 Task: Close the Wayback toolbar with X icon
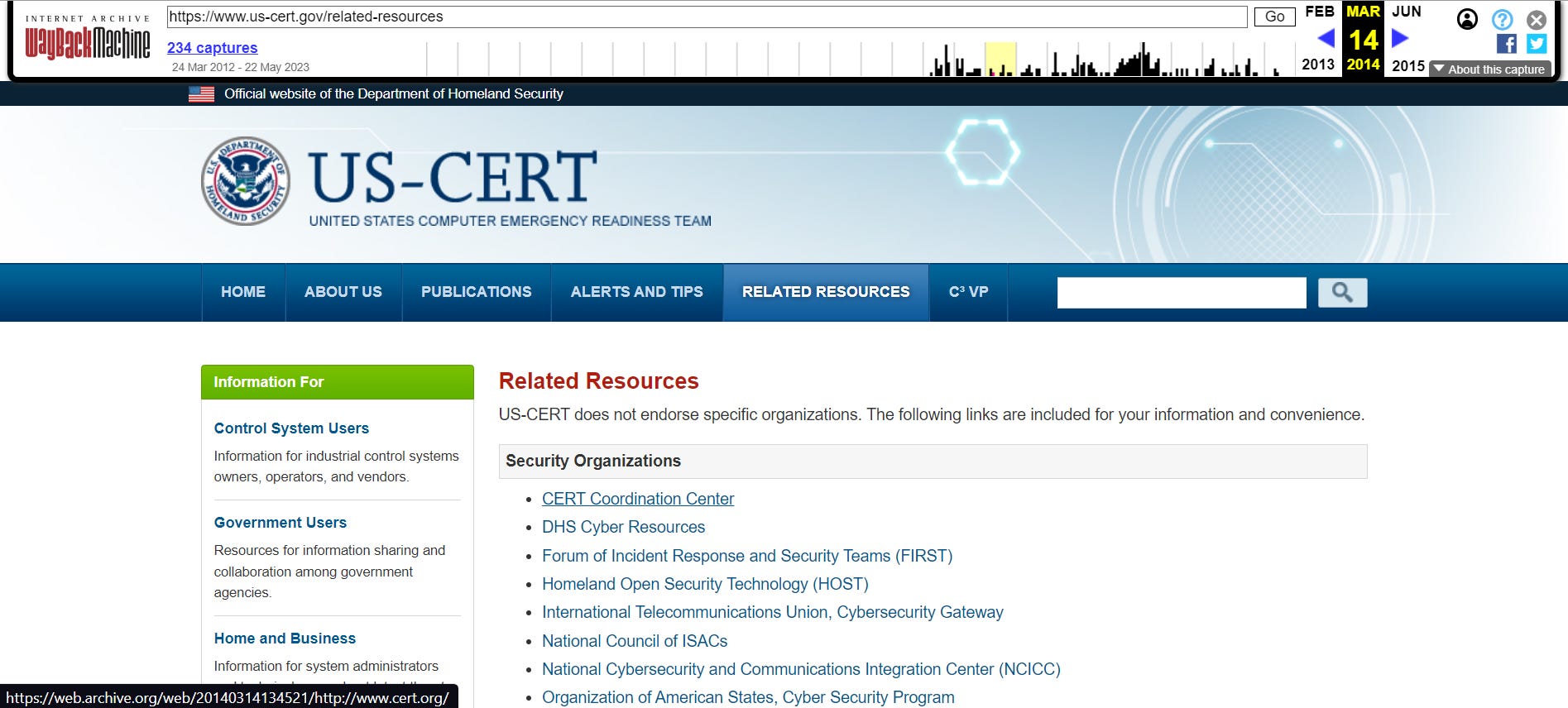(x=1537, y=19)
